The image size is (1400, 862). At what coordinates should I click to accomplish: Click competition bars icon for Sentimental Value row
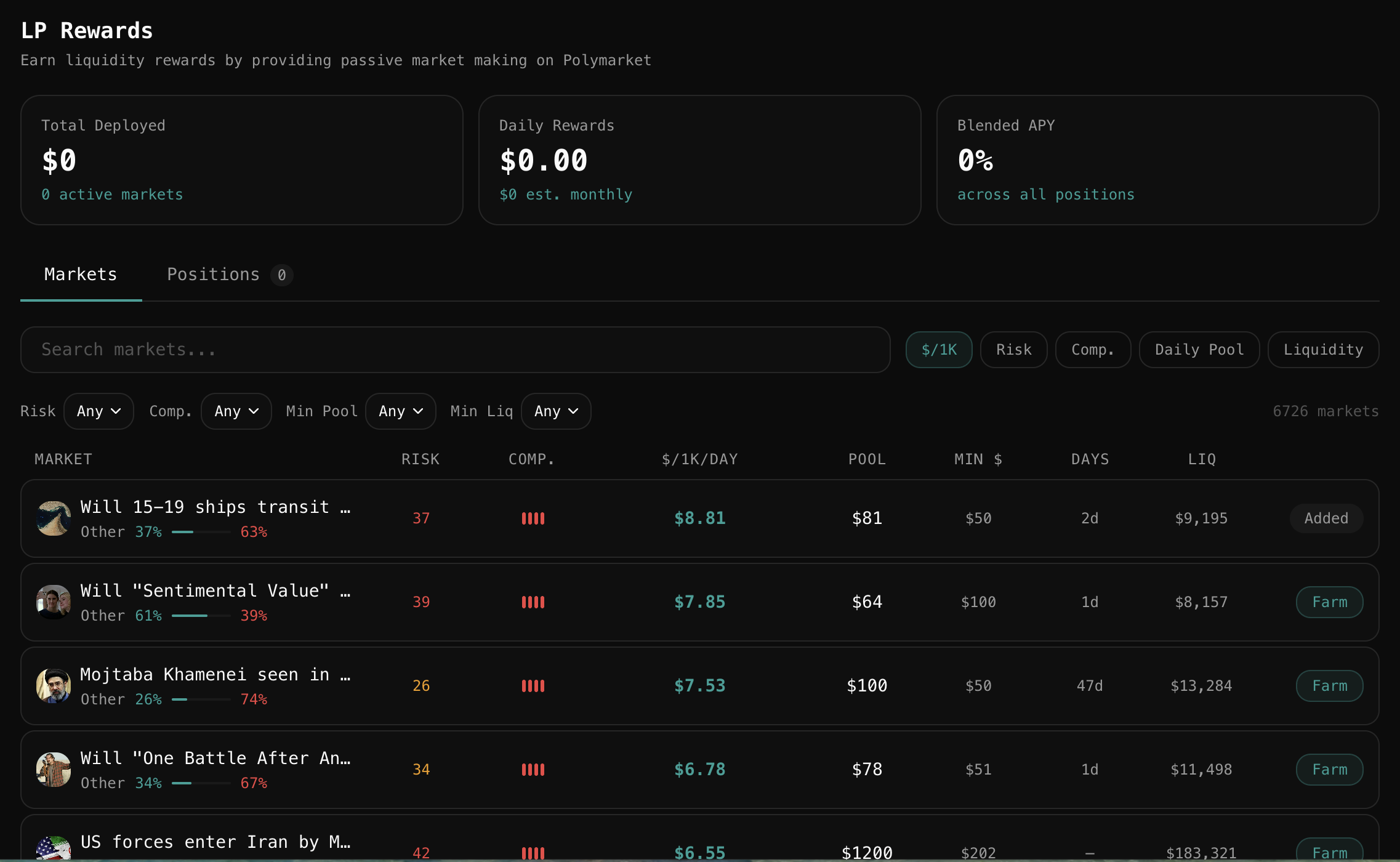click(533, 602)
